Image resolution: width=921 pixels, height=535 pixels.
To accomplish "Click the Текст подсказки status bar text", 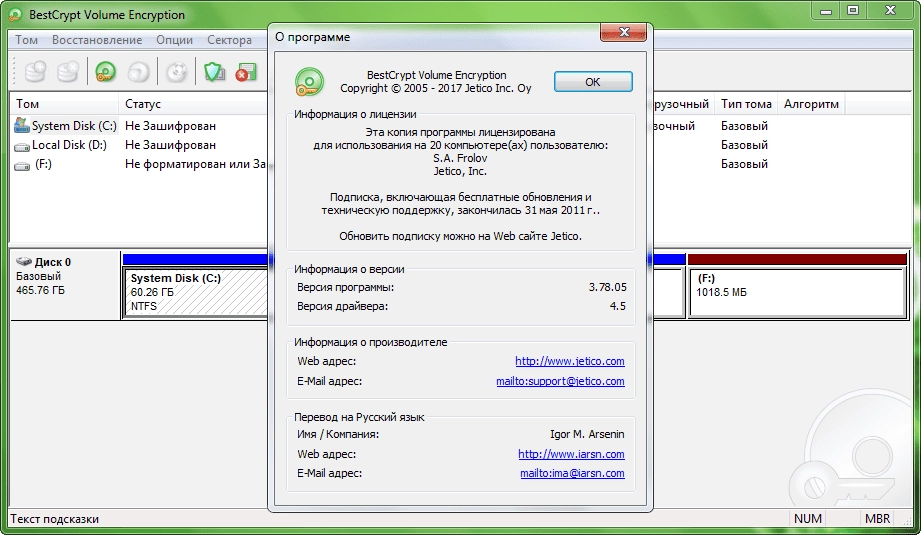I will pyautogui.click(x=55, y=519).
